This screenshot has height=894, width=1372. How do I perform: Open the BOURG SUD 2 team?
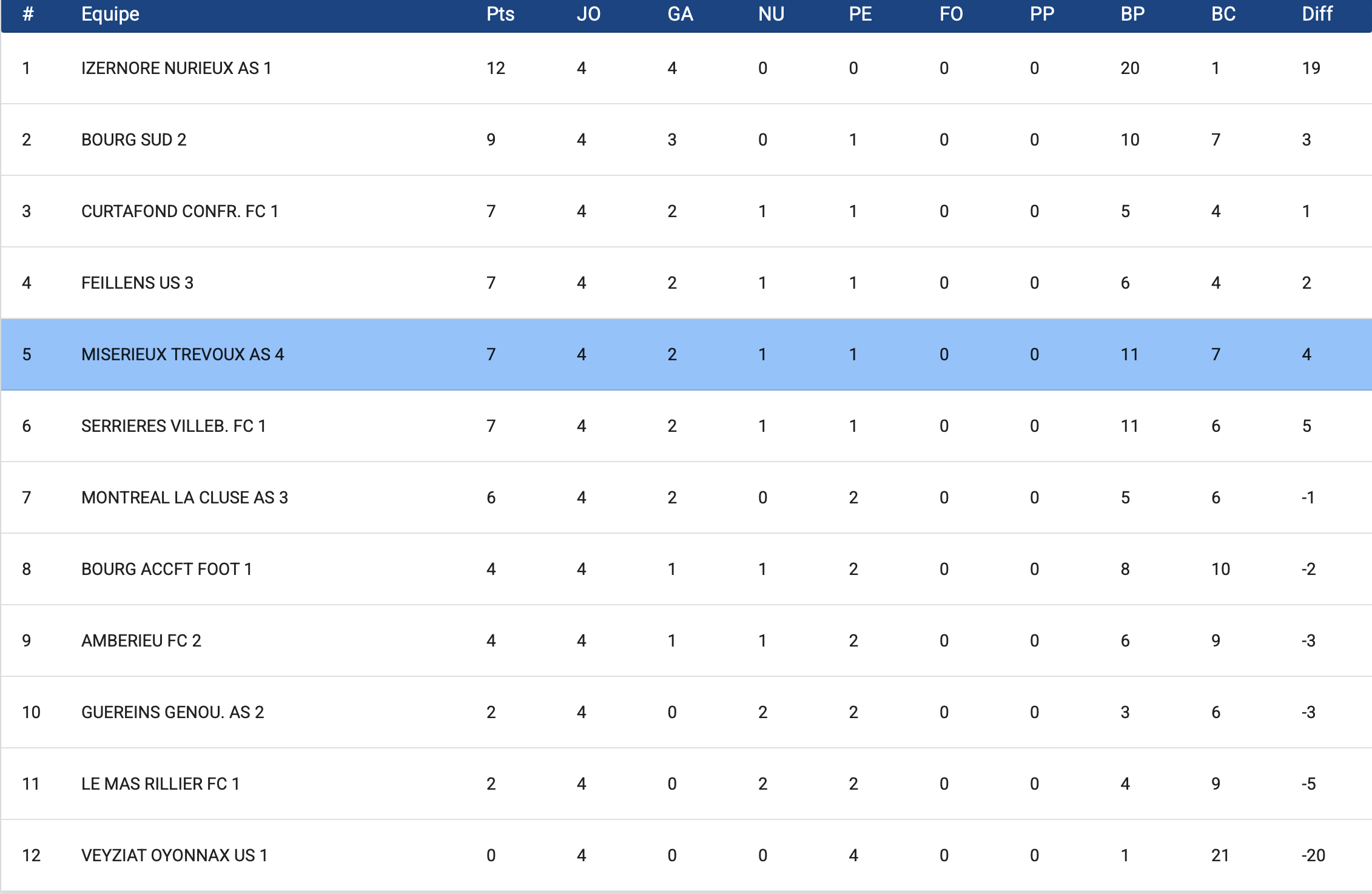point(133,139)
